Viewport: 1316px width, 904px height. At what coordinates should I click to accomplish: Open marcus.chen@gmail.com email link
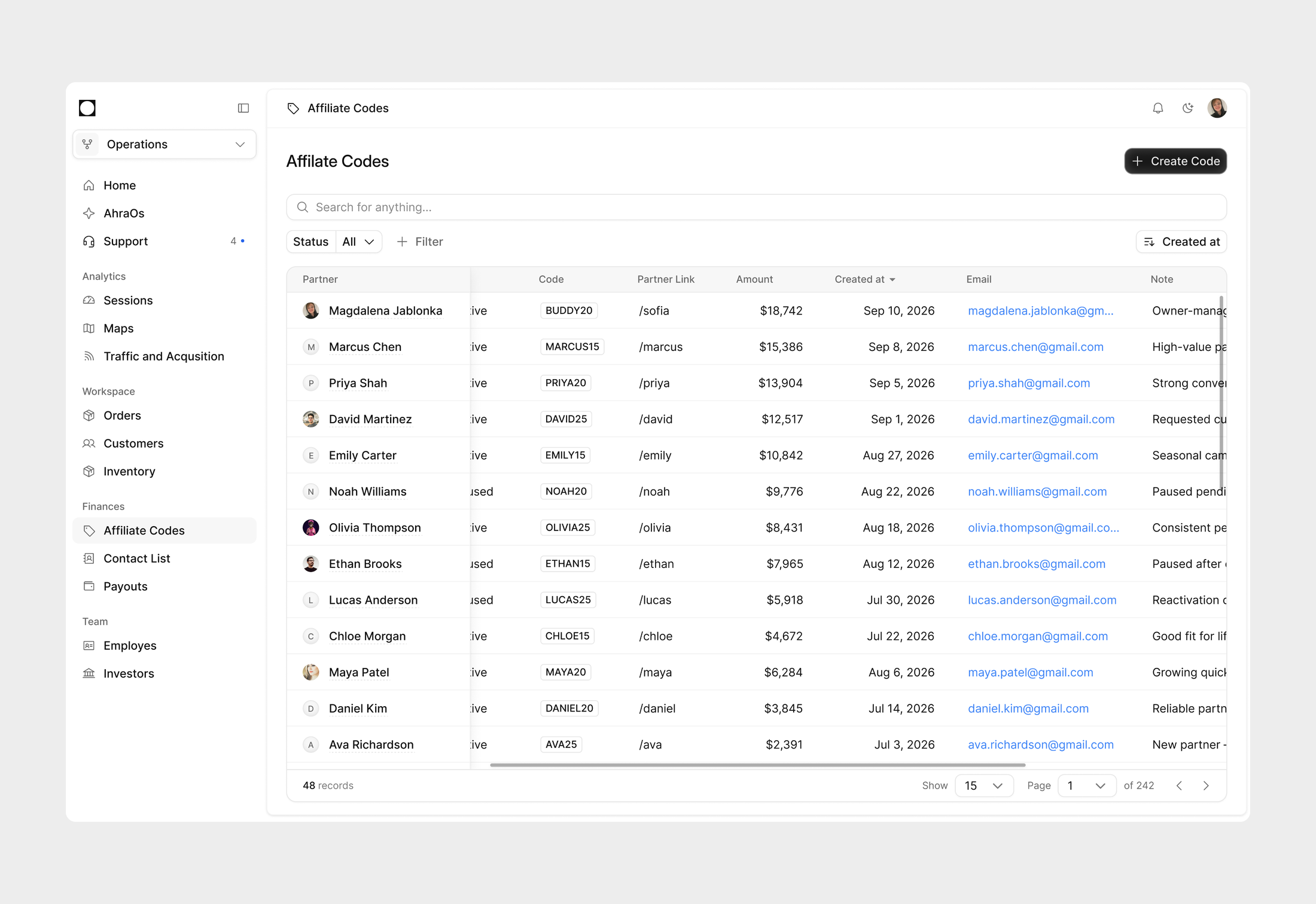pyautogui.click(x=1035, y=347)
